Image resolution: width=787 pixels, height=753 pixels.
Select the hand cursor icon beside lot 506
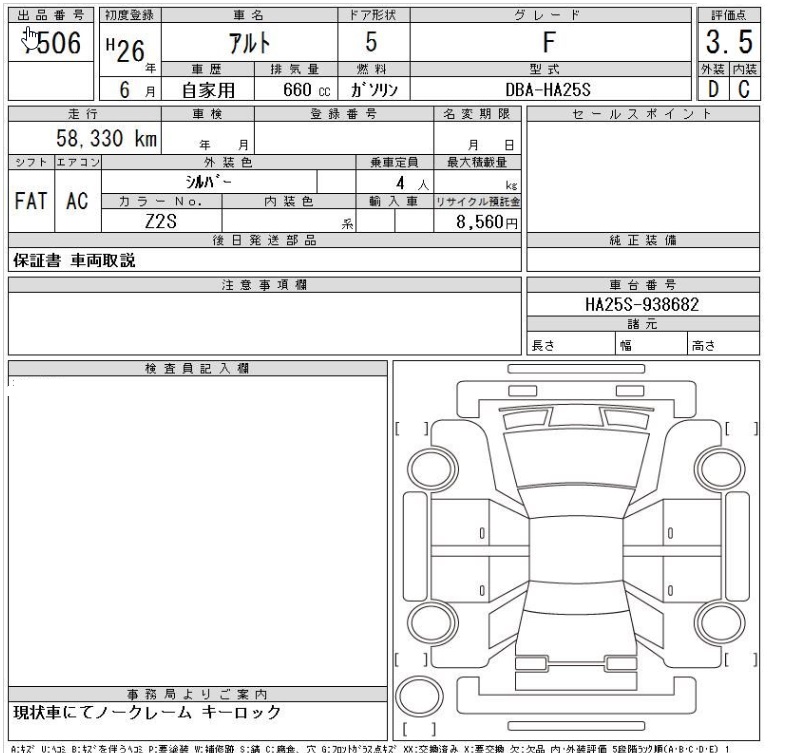point(30,37)
